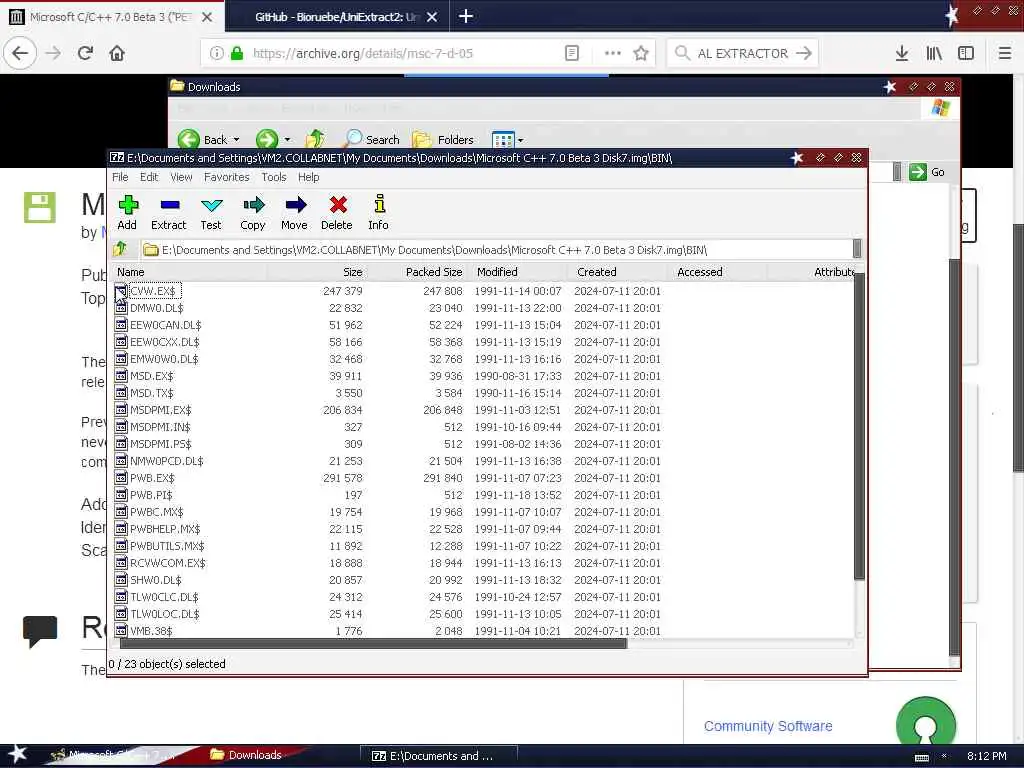The width and height of the screenshot is (1024, 768).
Task: Sort by the Accessed column header
Action: point(717,272)
